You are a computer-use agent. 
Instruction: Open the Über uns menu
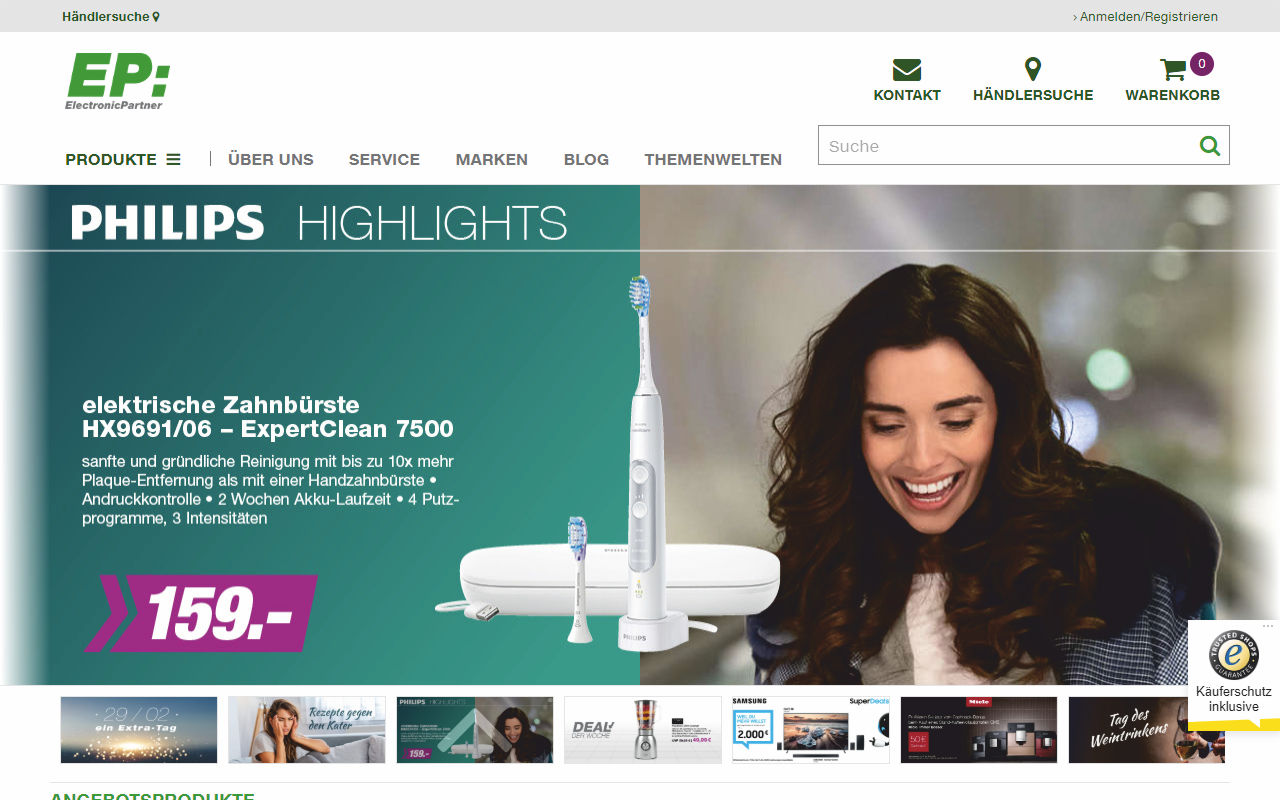271,159
